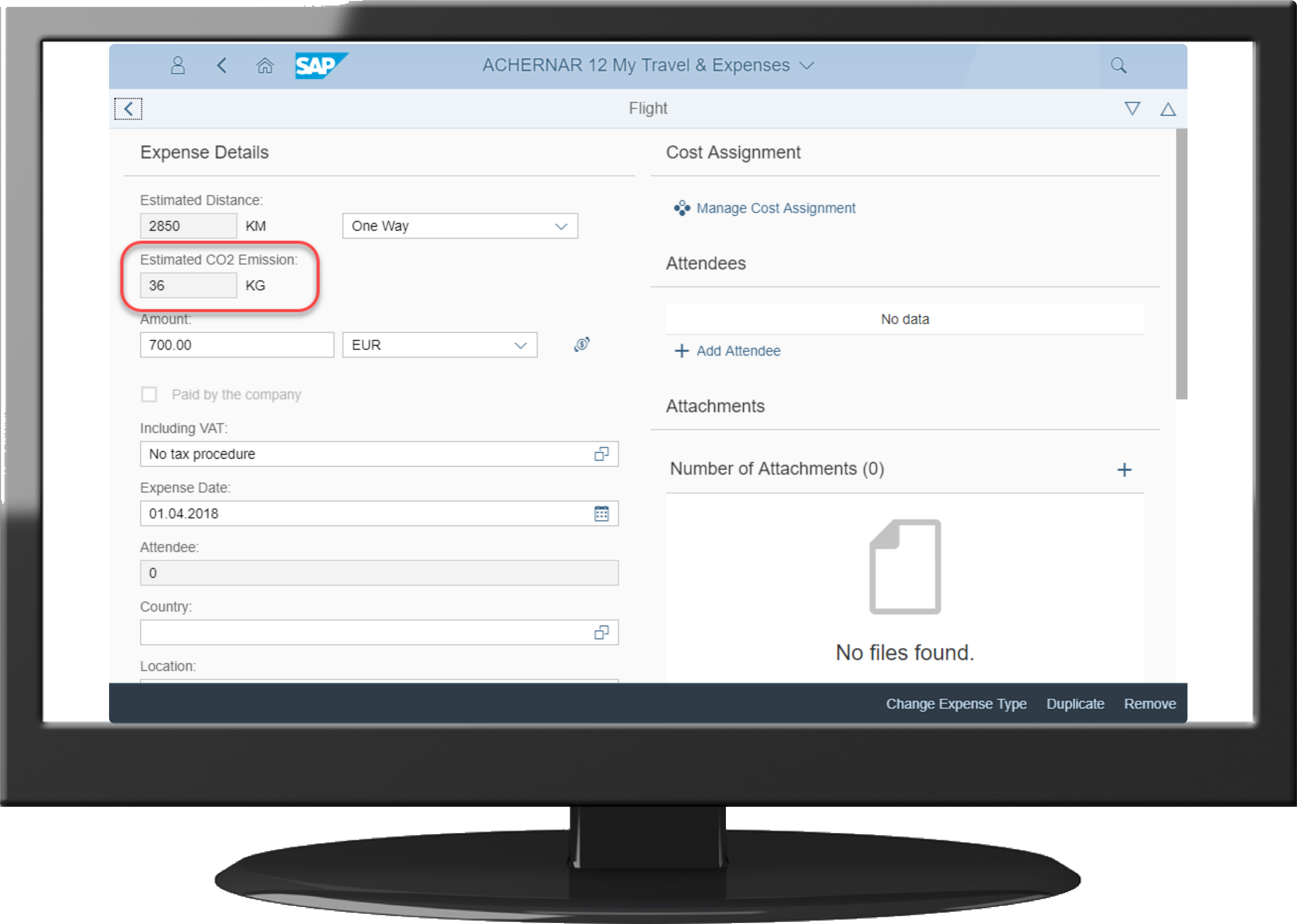Click the Estimated CO2 Emission field
Viewport: 1297px width, 924px height.
(x=188, y=285)
